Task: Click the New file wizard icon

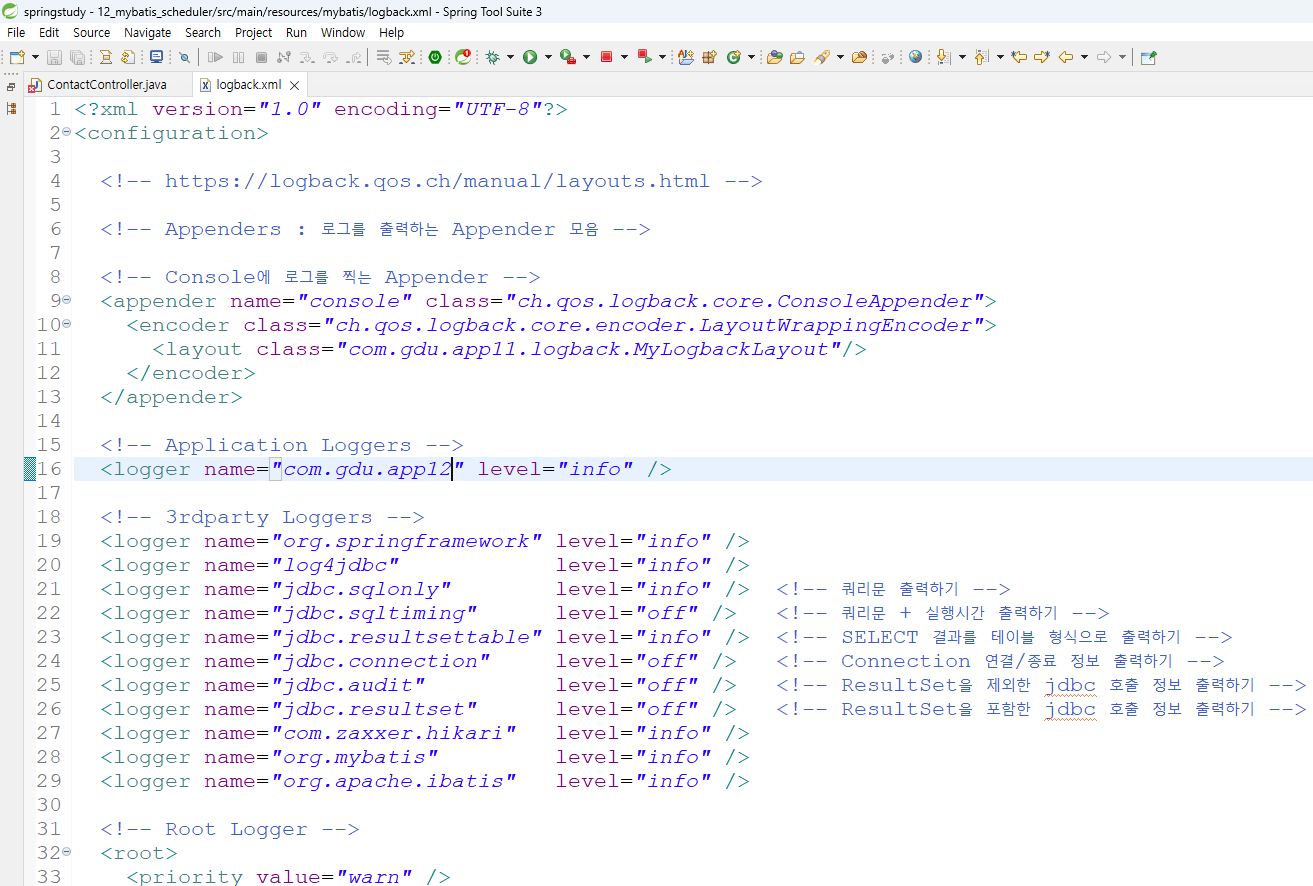Action: tap(17, 57)
